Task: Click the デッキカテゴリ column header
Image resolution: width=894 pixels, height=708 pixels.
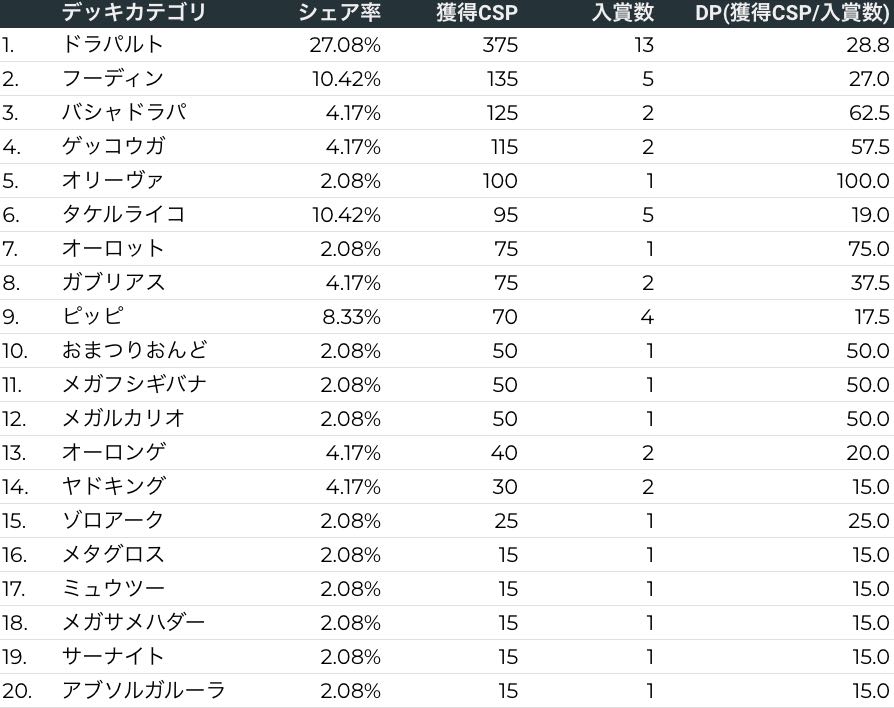Action: click(x=134, y=13)
